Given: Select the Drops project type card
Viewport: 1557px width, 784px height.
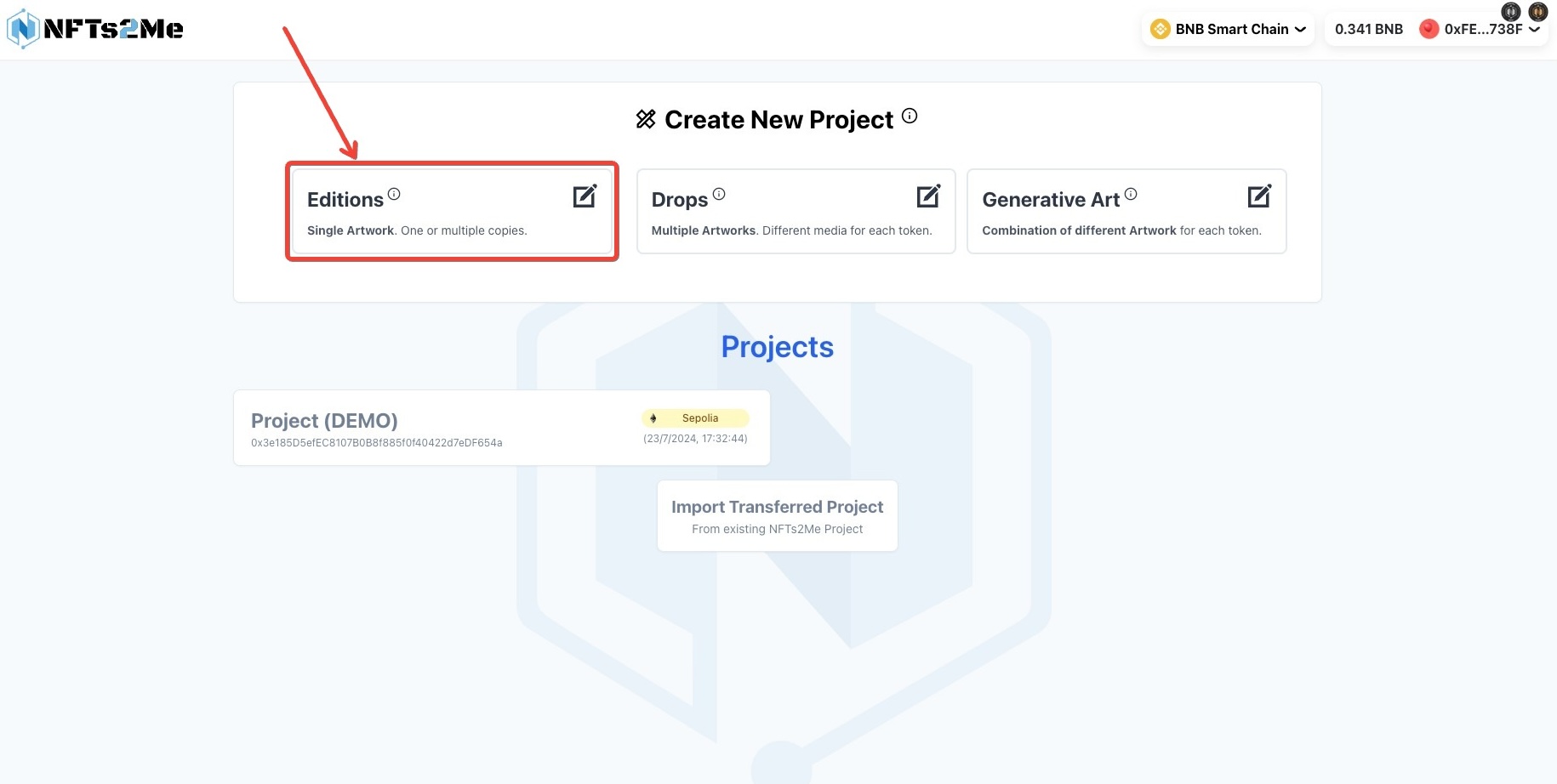Looking at the screenshot, I should tap(796, 211).
